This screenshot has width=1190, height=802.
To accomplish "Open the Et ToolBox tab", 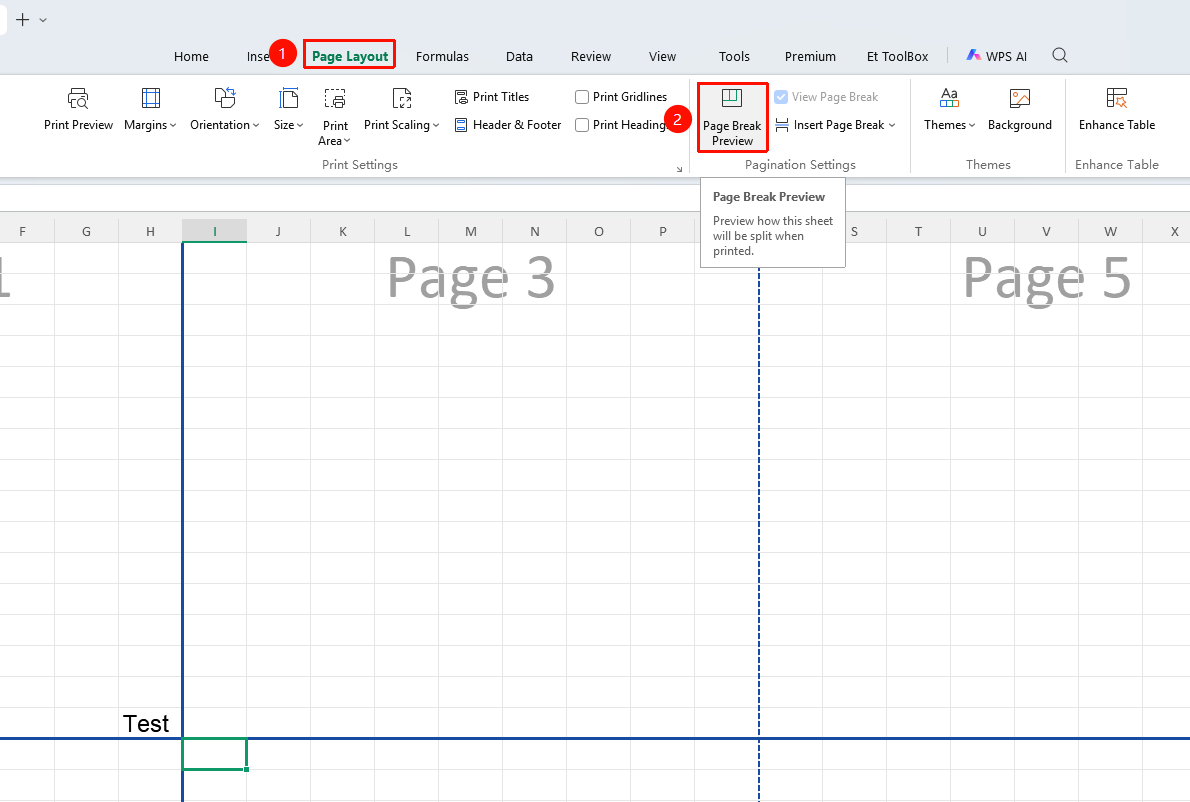I will (x=897, y=56).
